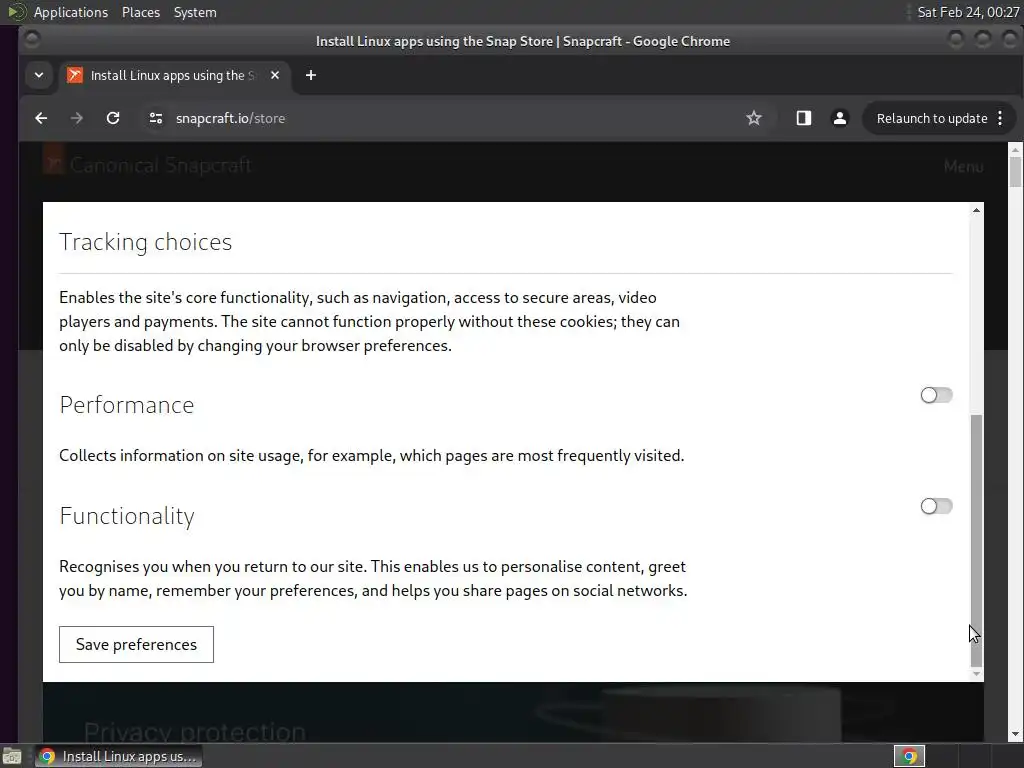The height and width of the screenshot is (768, 1024).
Task: Go back to the previous page
Action: pos(41,118)
